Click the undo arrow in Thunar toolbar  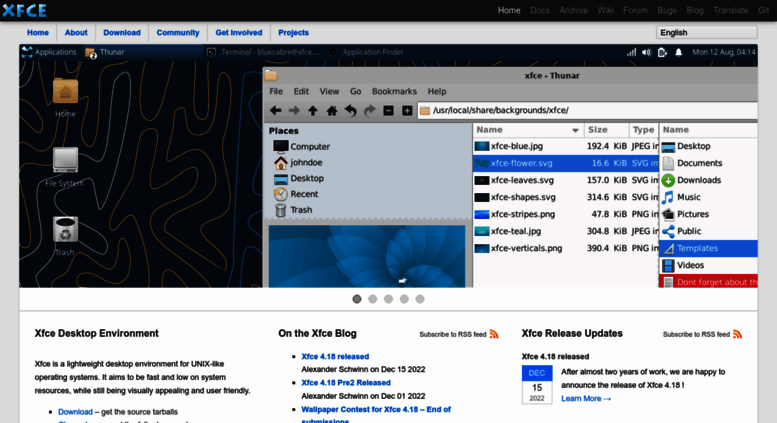click(x=351, y=110)
